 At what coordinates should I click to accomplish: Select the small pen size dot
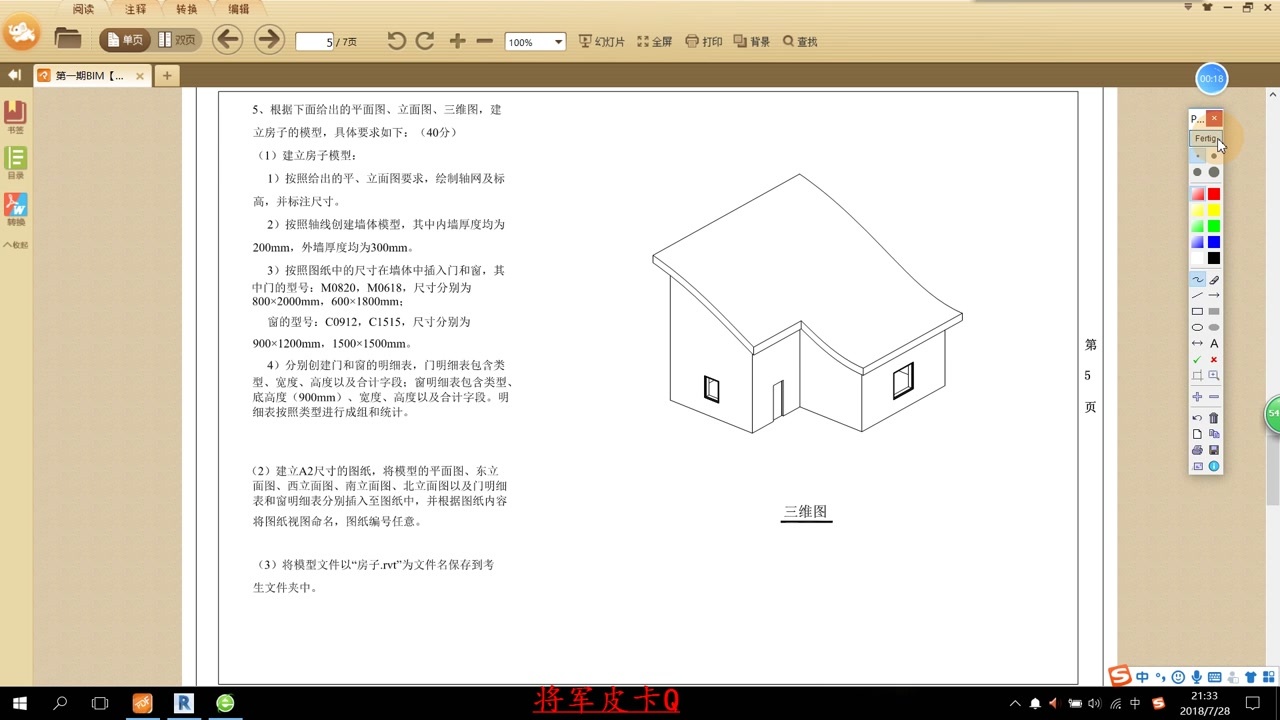tap(1197, 156)
